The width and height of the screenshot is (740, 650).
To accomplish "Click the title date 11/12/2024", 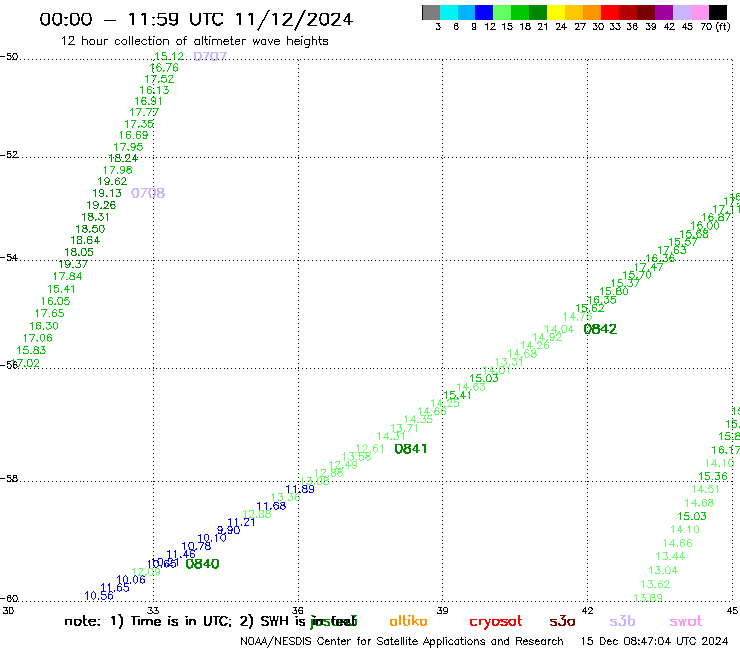I will pyautogui.click(x=294, y=19).
